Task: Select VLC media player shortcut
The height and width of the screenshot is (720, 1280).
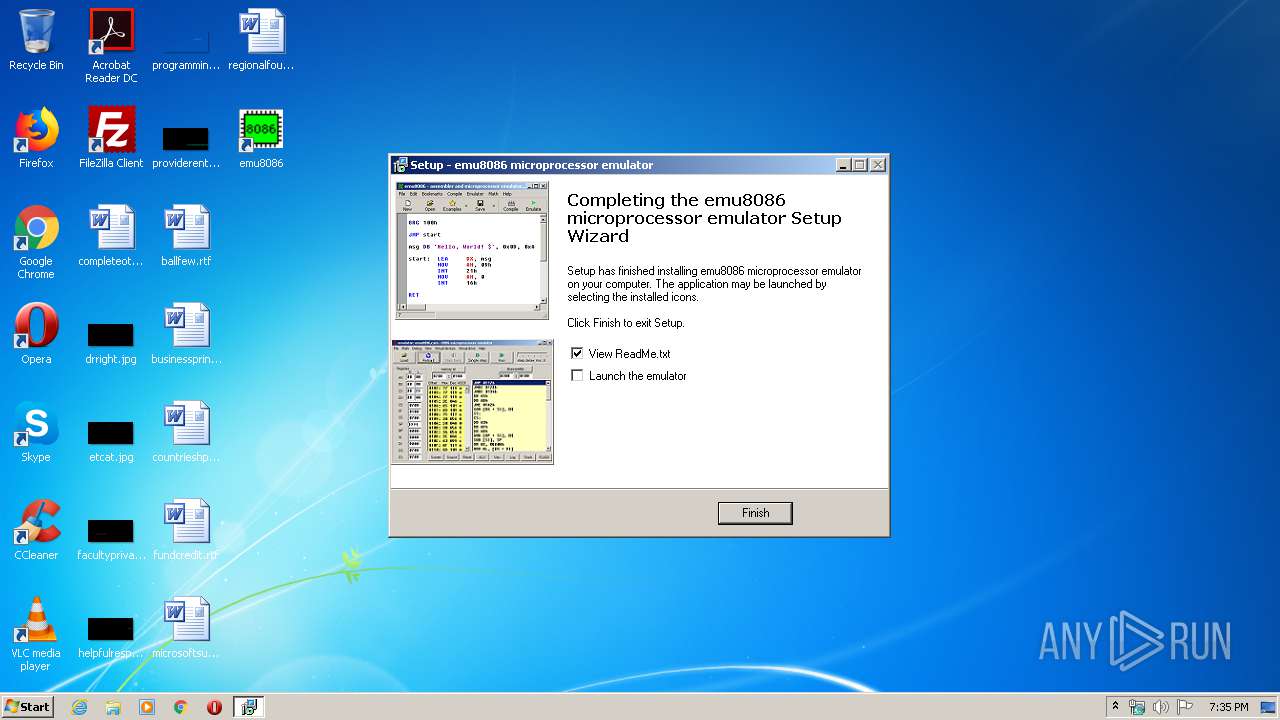Action: point(36,634)
